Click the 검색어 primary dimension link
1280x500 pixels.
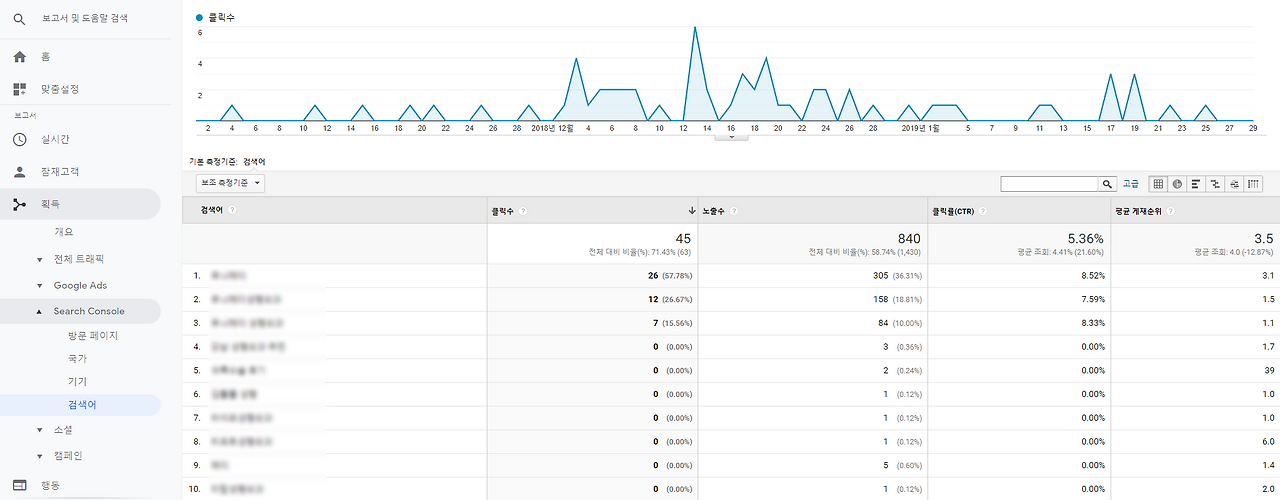254,161
